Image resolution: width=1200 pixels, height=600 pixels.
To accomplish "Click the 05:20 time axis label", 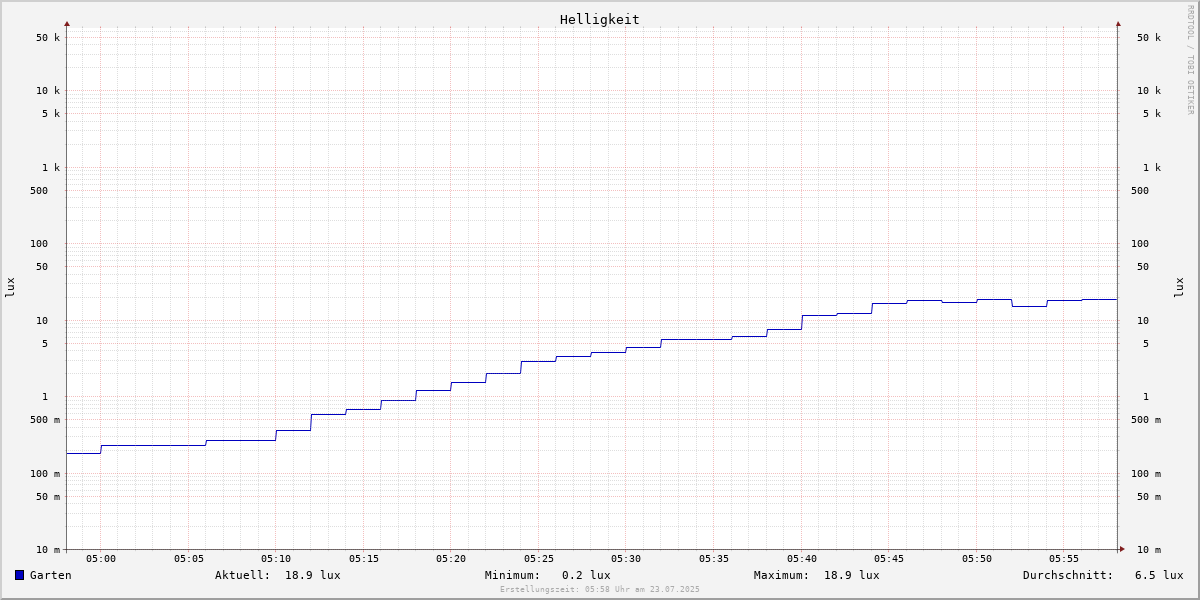I will coord(451,559).
